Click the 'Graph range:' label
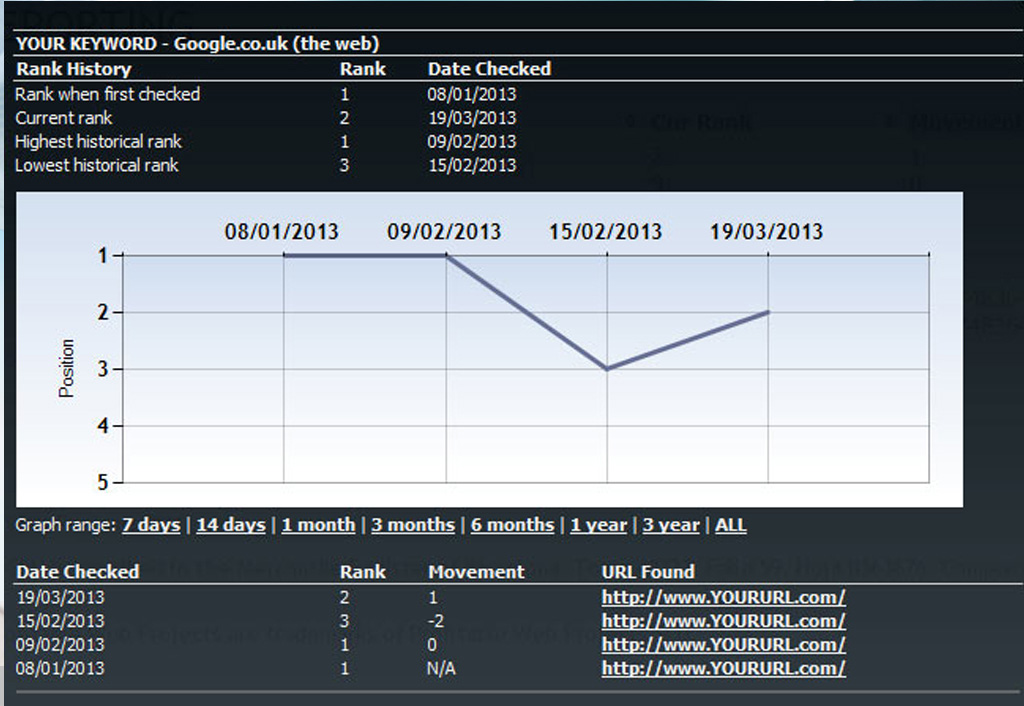The height and width of the screenshot is (706, 1024). (65, 525)
